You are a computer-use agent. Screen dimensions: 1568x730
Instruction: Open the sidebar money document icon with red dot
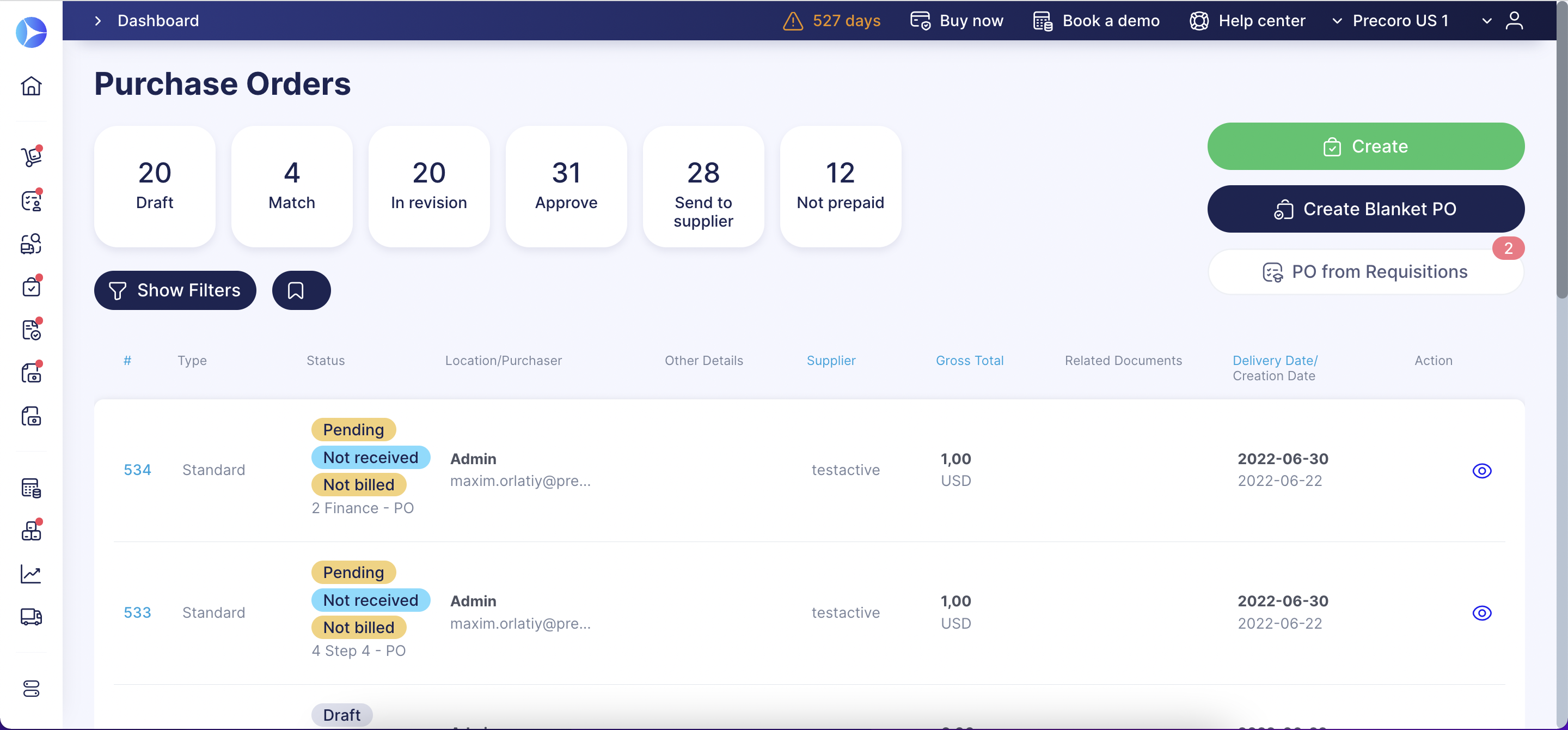pos(31,373)
